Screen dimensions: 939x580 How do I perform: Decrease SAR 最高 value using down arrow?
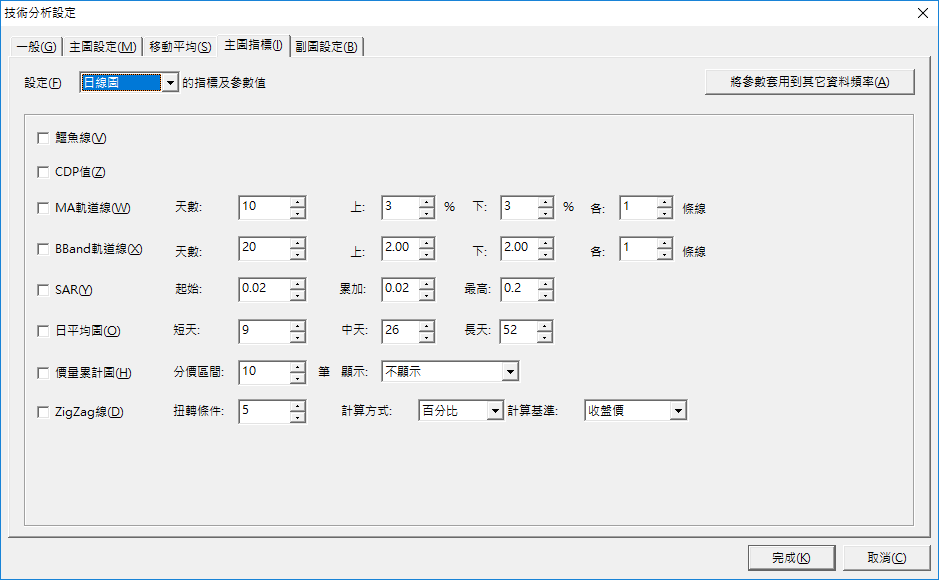tap(545, 295)
